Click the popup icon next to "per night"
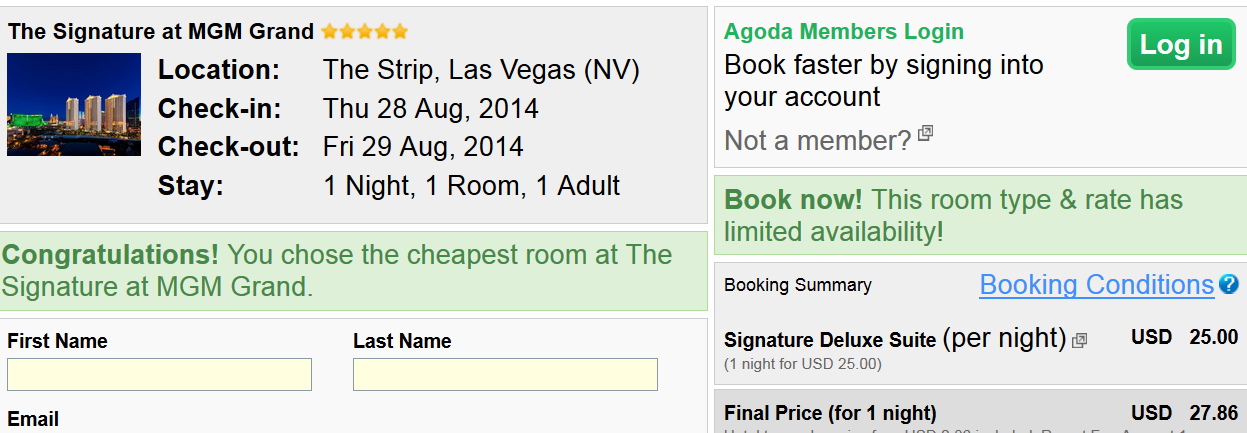1247x433 pixels. (x=1079, y=341)
